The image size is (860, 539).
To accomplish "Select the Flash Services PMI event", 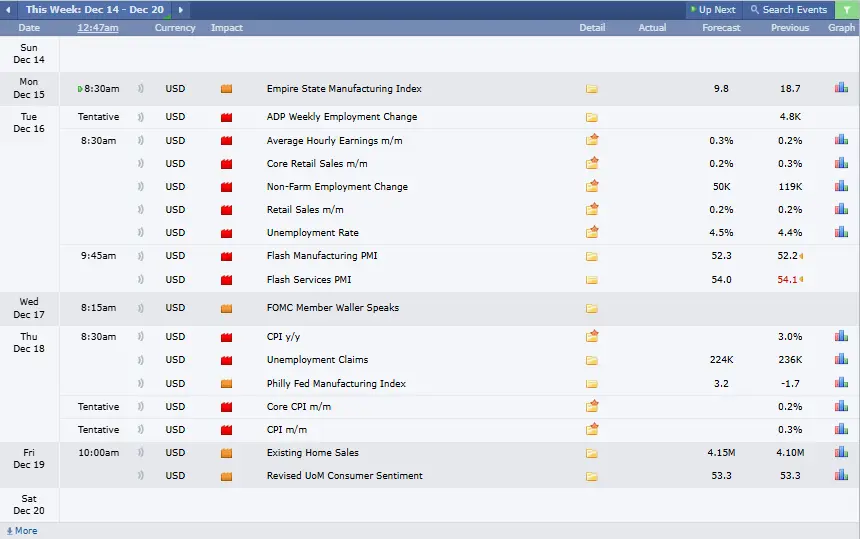I will click(309, 279).
